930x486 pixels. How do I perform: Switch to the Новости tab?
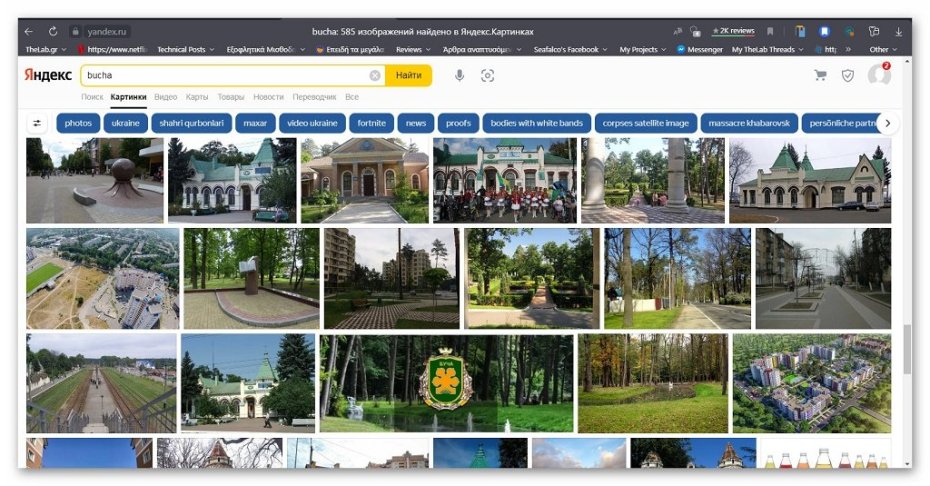(268, 97)
